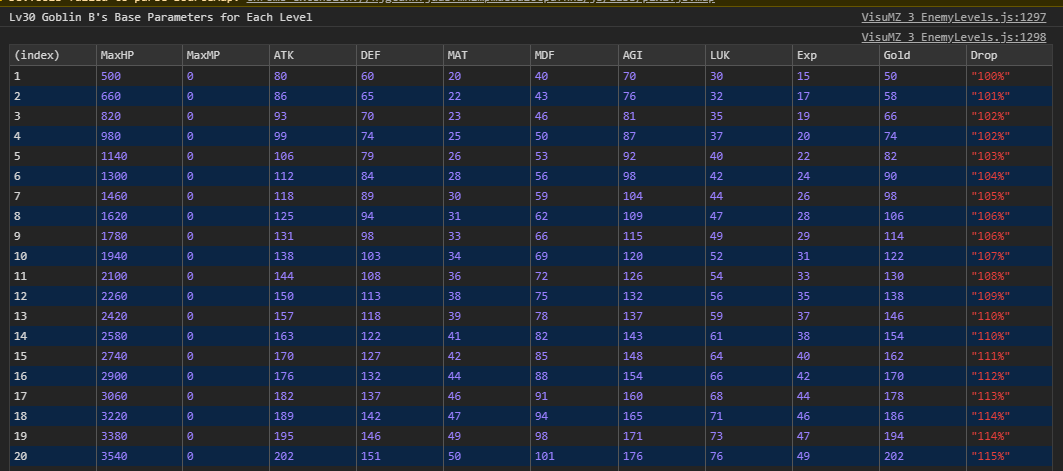Sort table by the (index) column header

[x=36, y=55]
